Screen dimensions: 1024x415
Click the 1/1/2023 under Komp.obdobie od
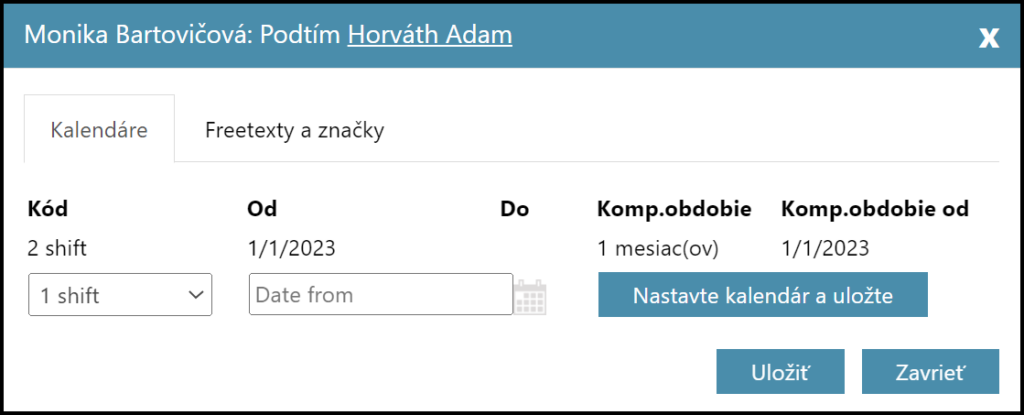pos(825,248)
